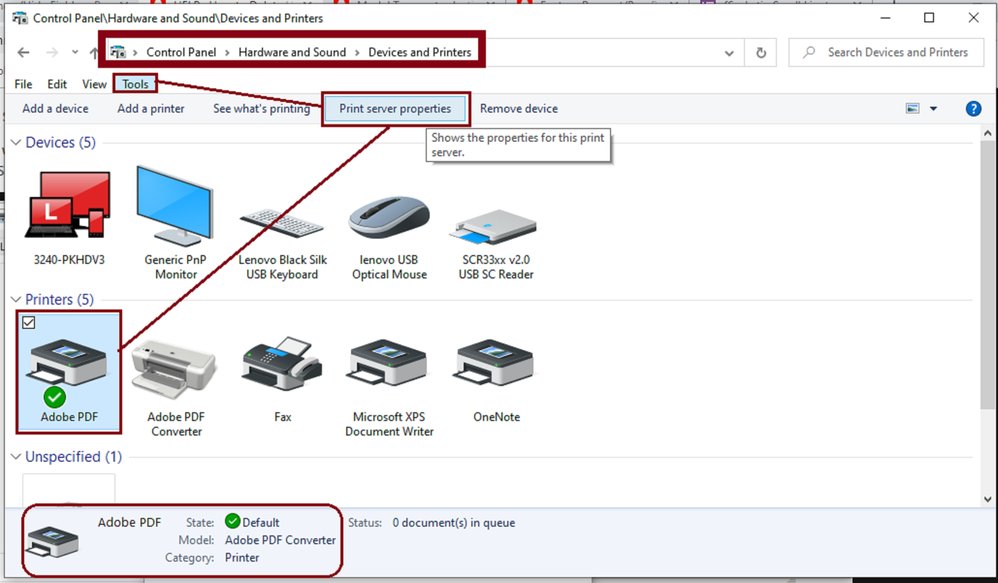Click Devices and Printers breadcrumb

click(419, 52)
